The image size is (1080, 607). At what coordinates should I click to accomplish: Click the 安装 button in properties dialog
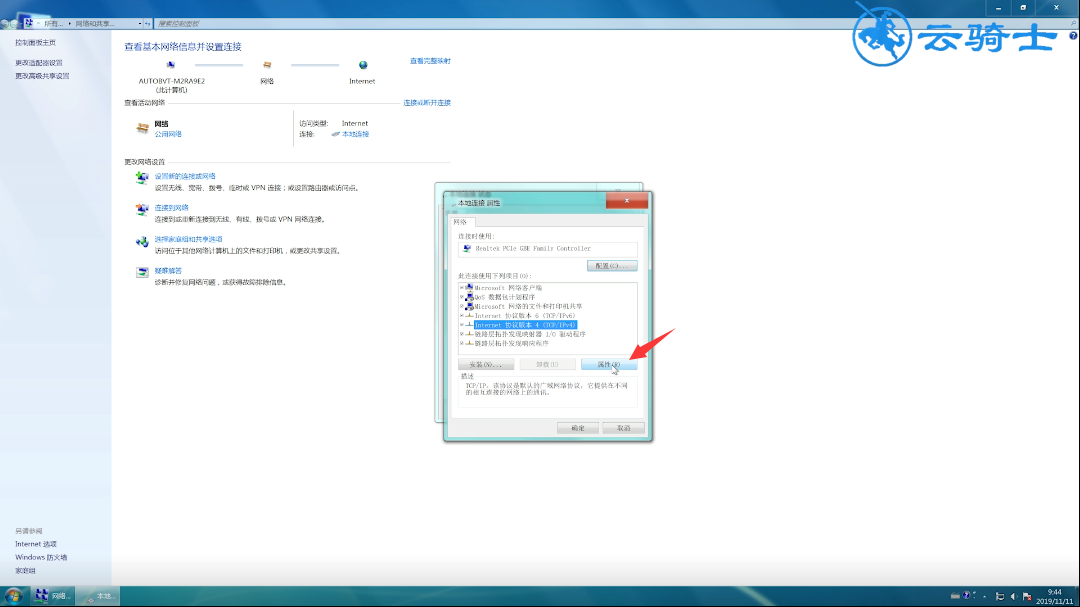(486, 364)
